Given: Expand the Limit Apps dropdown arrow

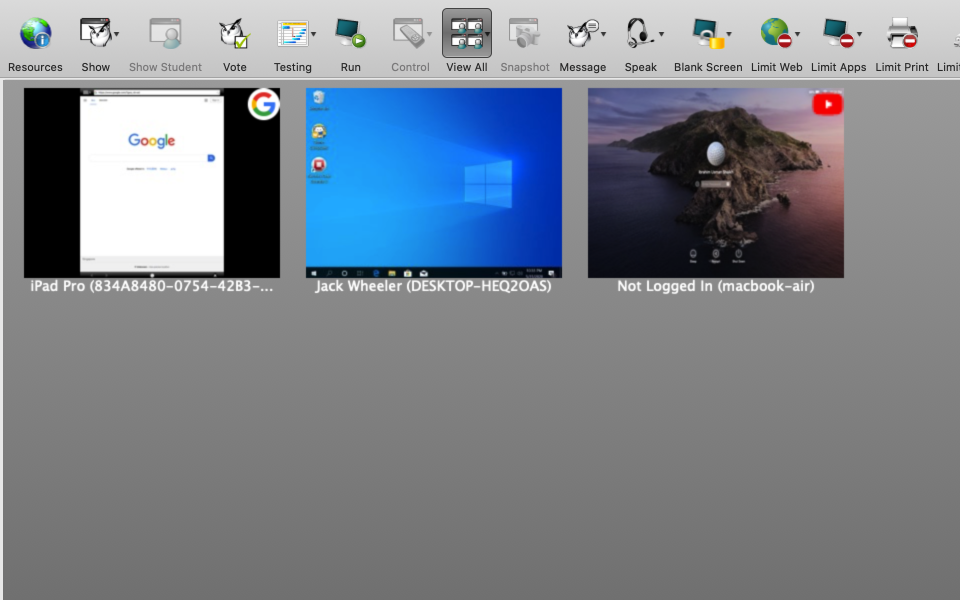Looking at the screenshot, I should 859,35.
